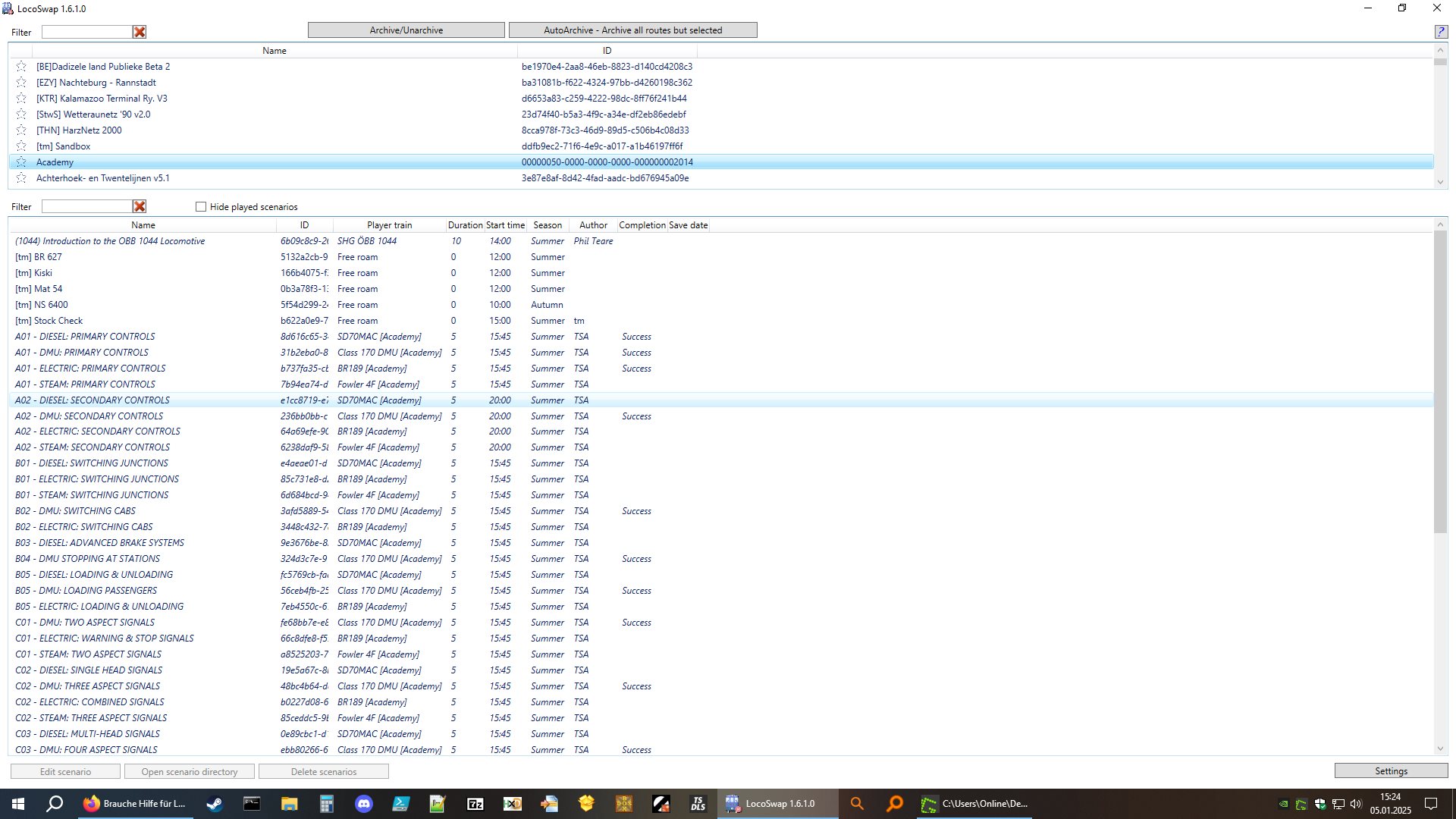
Task: Switch to LocoSwap 1.6.1.0 taskbar item
Action: [777, 804]
